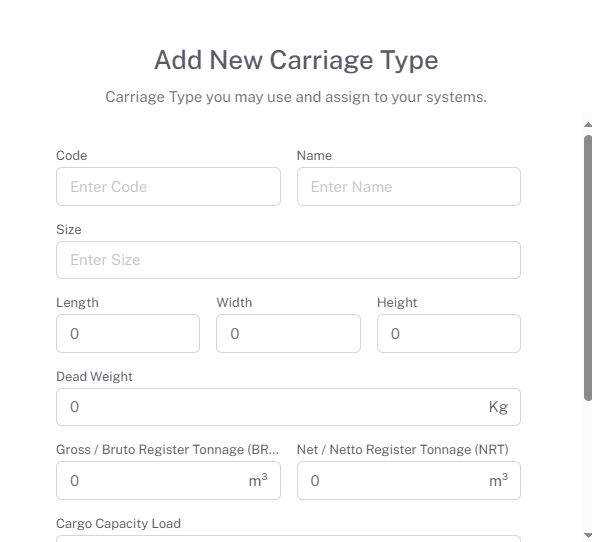
Task: Select the Width value field
Action: point(288,334)
